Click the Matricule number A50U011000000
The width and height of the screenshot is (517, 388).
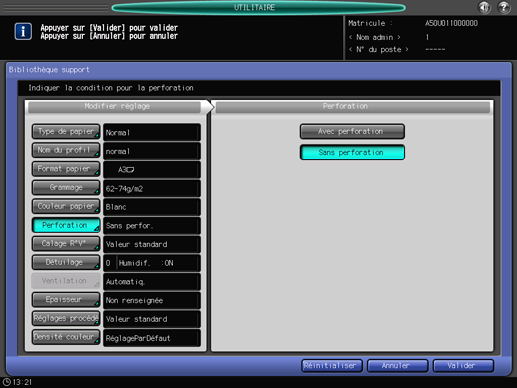pyautogui.click(x=451, y=23)
